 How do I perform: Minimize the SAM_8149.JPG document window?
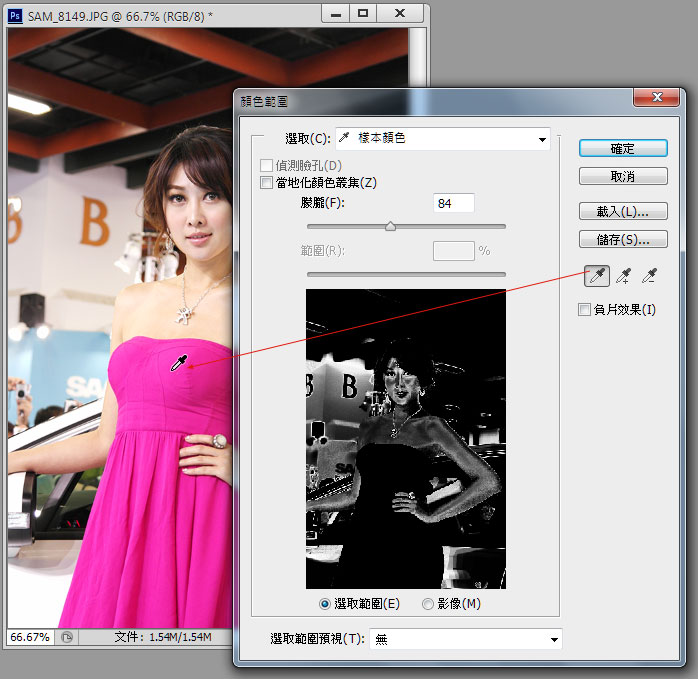point(334,13)
